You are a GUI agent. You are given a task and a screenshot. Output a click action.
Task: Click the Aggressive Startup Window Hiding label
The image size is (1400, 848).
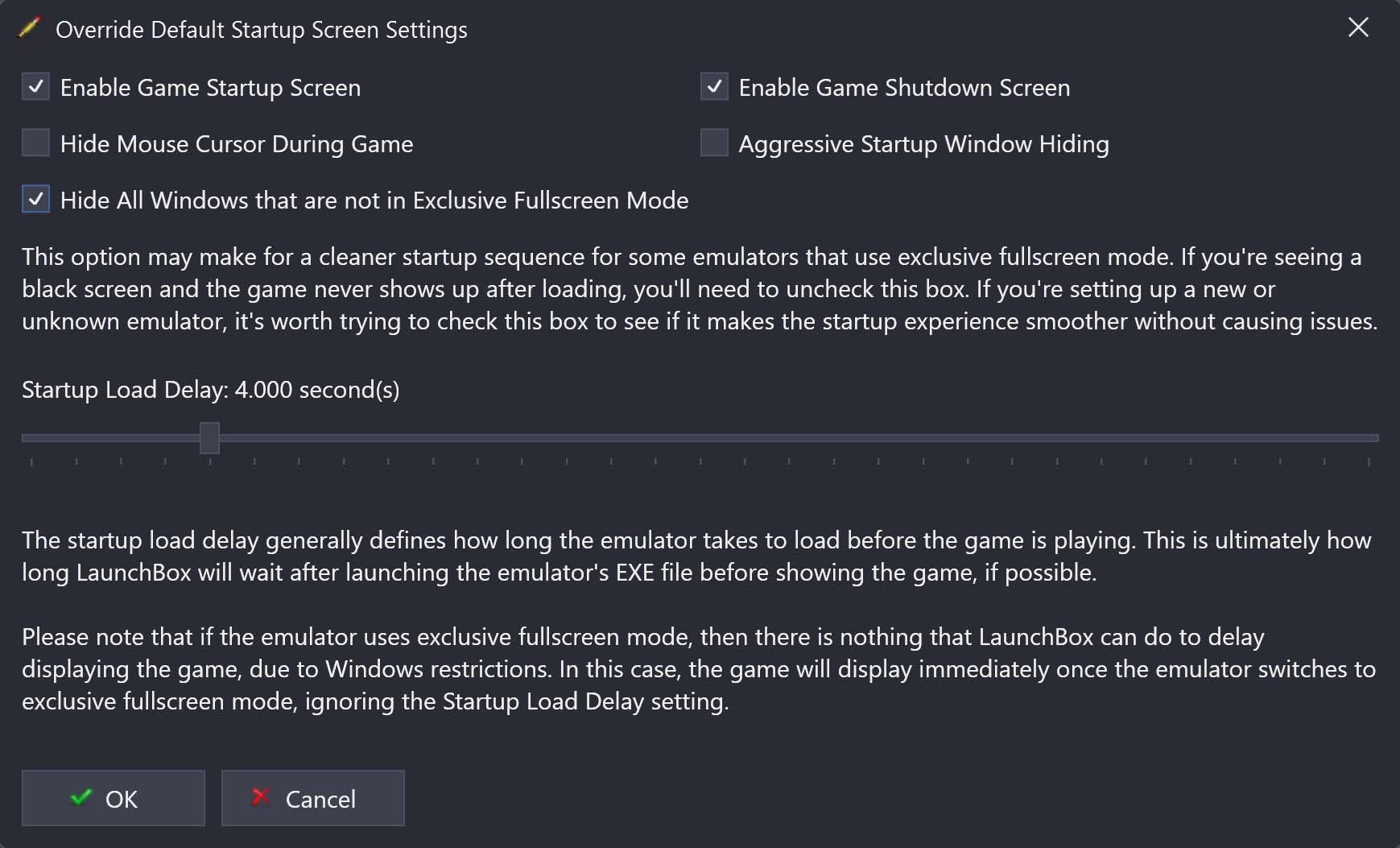[x=923, y=144]
